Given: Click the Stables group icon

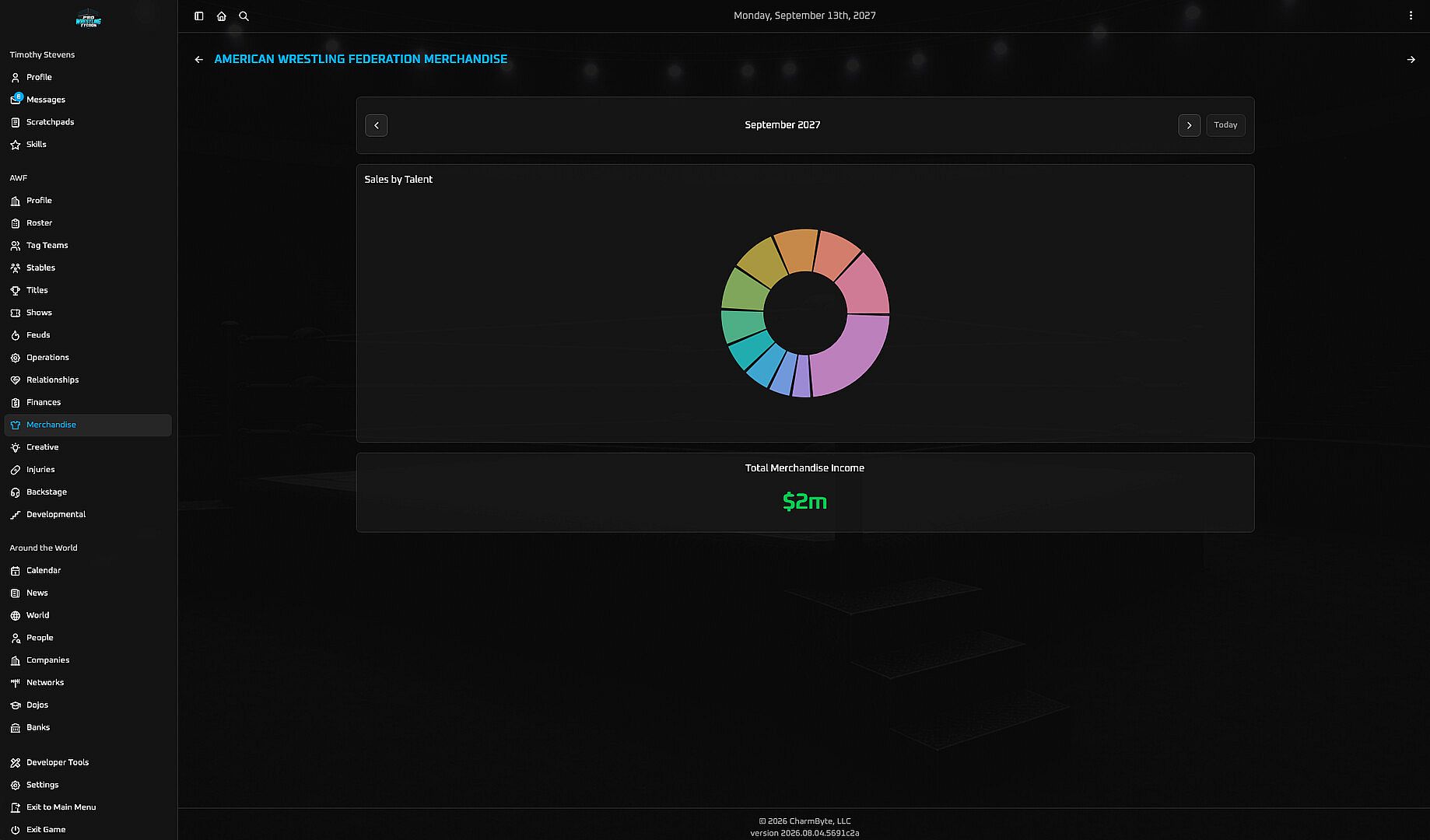Looking at the screenshot, I should 15,268.
